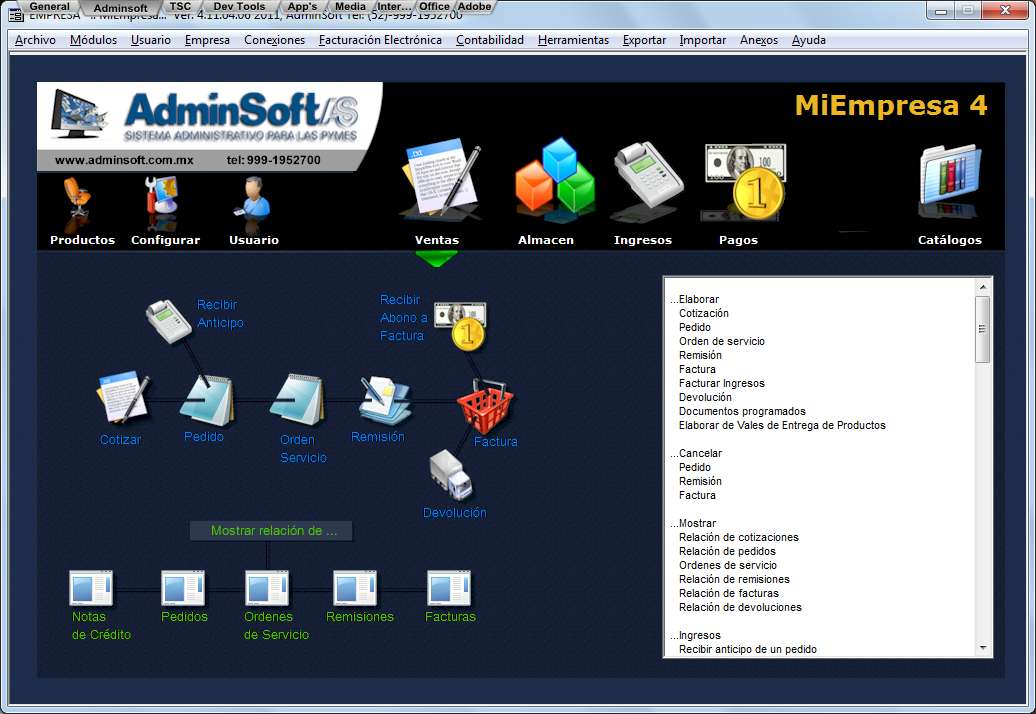Open the Exportar menu

(x=644, y=40)
